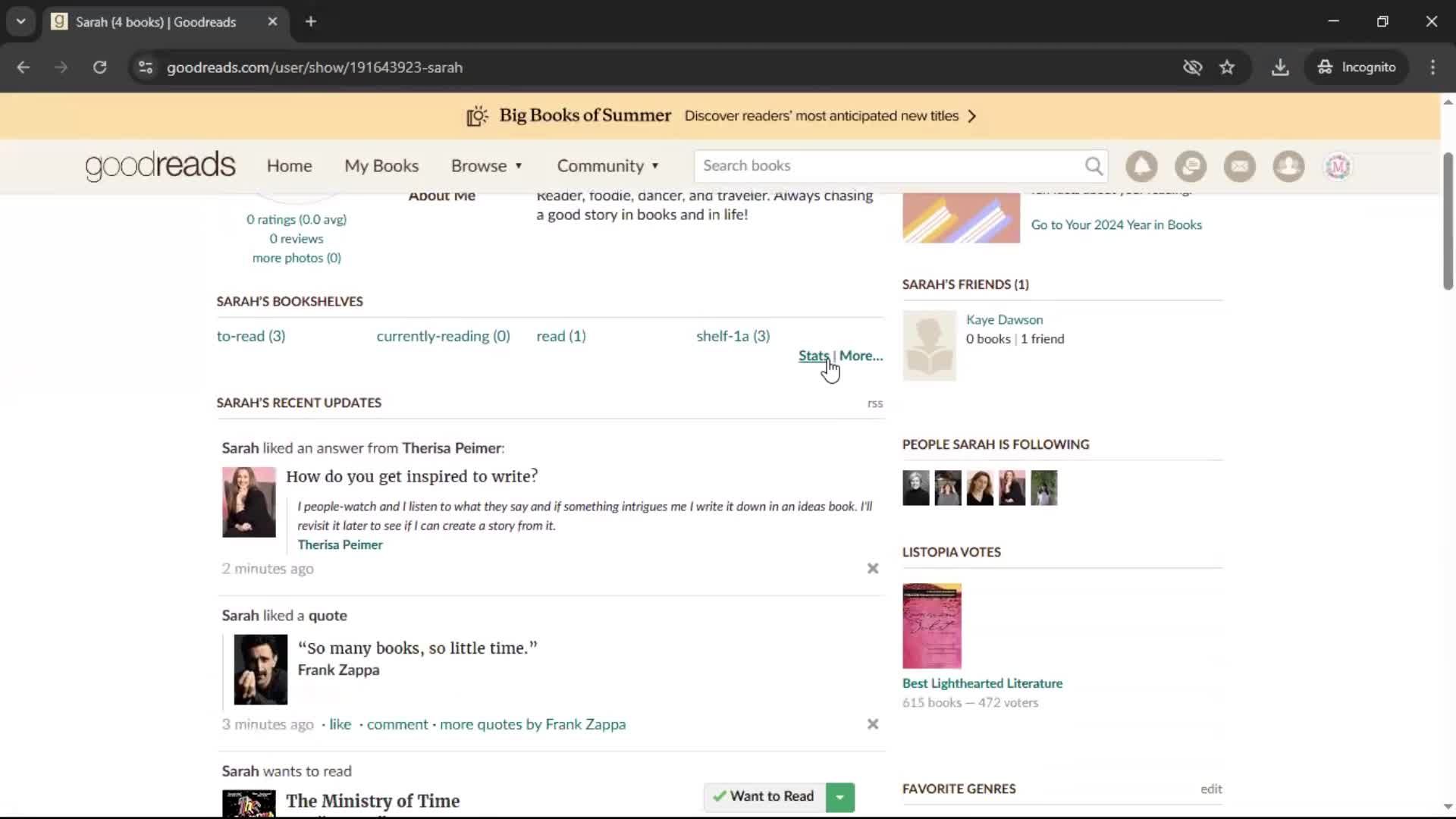Dismiss the Frank Zappa quote update

click(873, 724)
